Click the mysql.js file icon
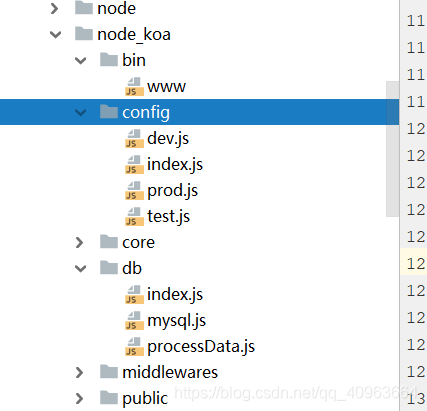The image size is (427, 411). (x=134, y=320)
